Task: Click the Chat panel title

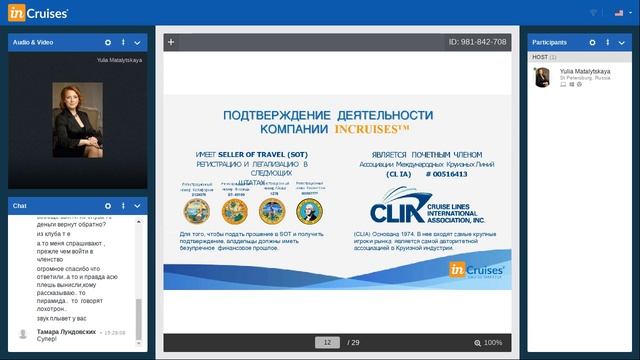Action: [20, 206]
